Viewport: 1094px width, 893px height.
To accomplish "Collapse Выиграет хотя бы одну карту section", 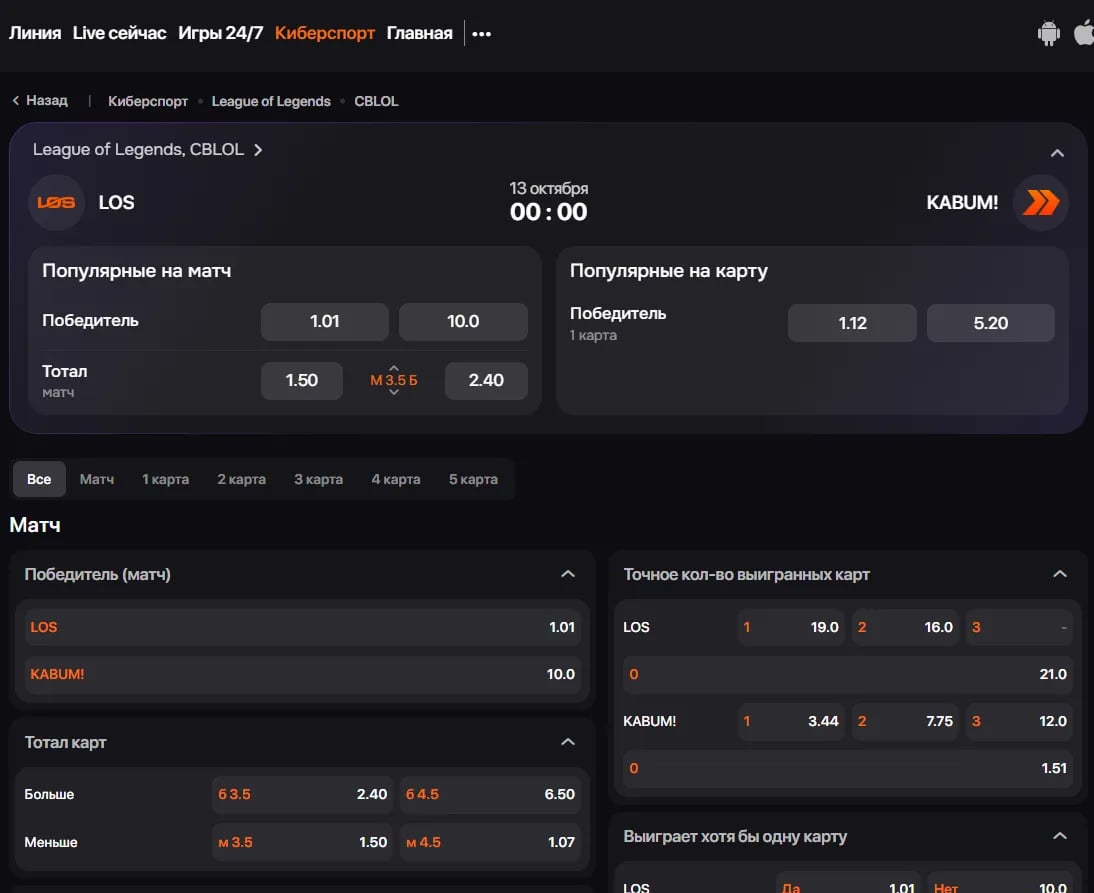I will pos(1059,836).
